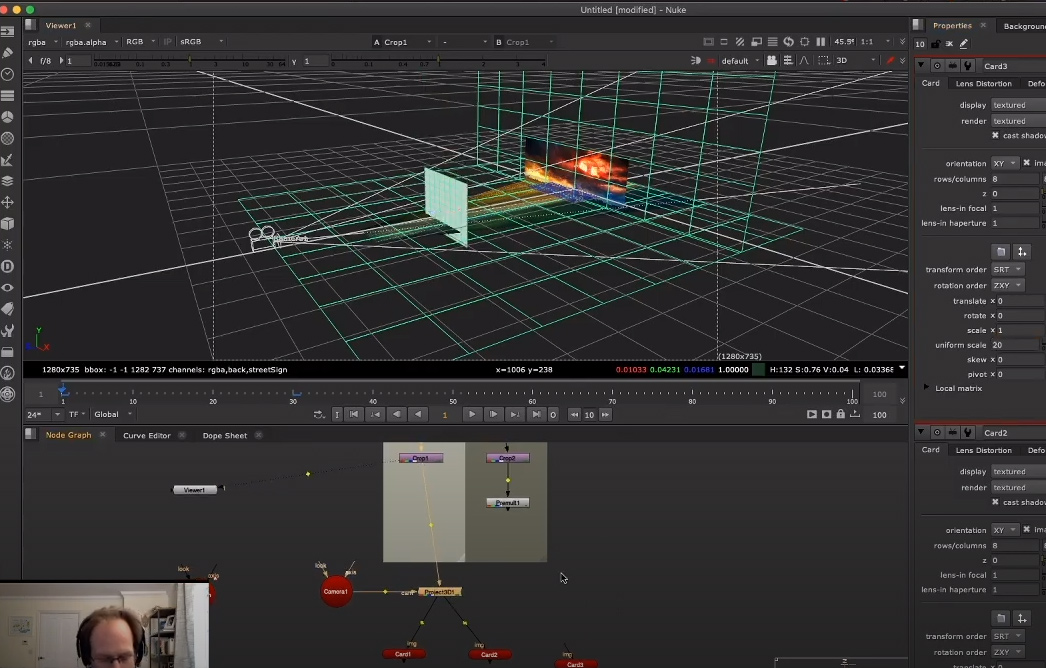This screenshot has width=1046, height=668.
Task: Click the wrench icon on Card3 properties header
Action: coord(968,66)
